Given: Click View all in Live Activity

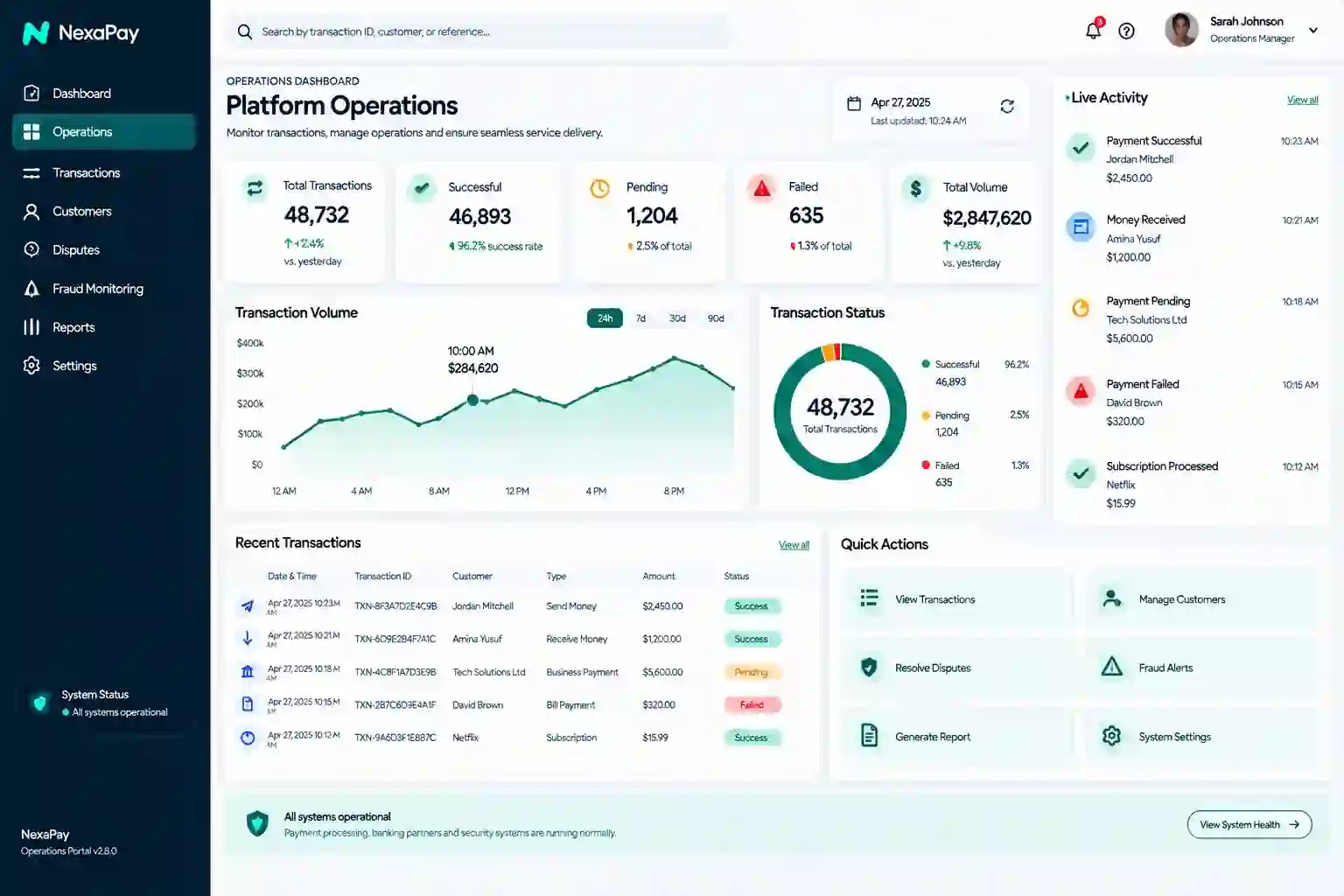Looking at the screenshot, I should 1302,100.
